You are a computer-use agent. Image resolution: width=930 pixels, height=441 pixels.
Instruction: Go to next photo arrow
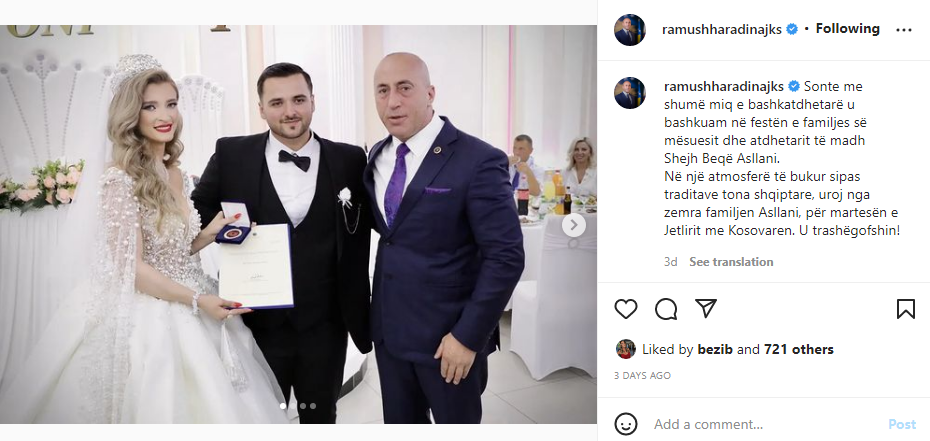tap(574, 225)
